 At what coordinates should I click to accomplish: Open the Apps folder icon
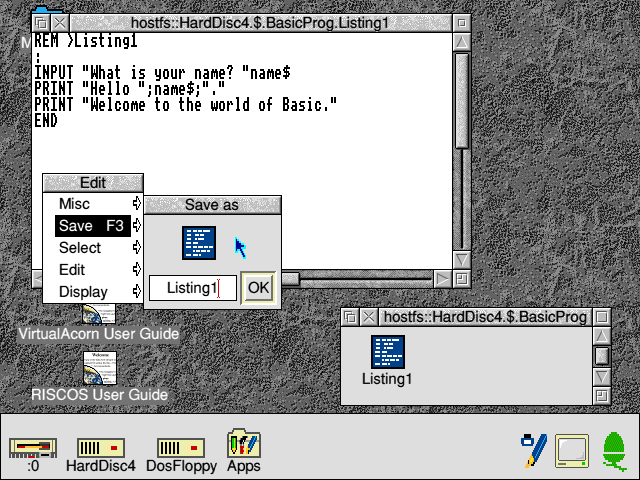tap(244, 443)
